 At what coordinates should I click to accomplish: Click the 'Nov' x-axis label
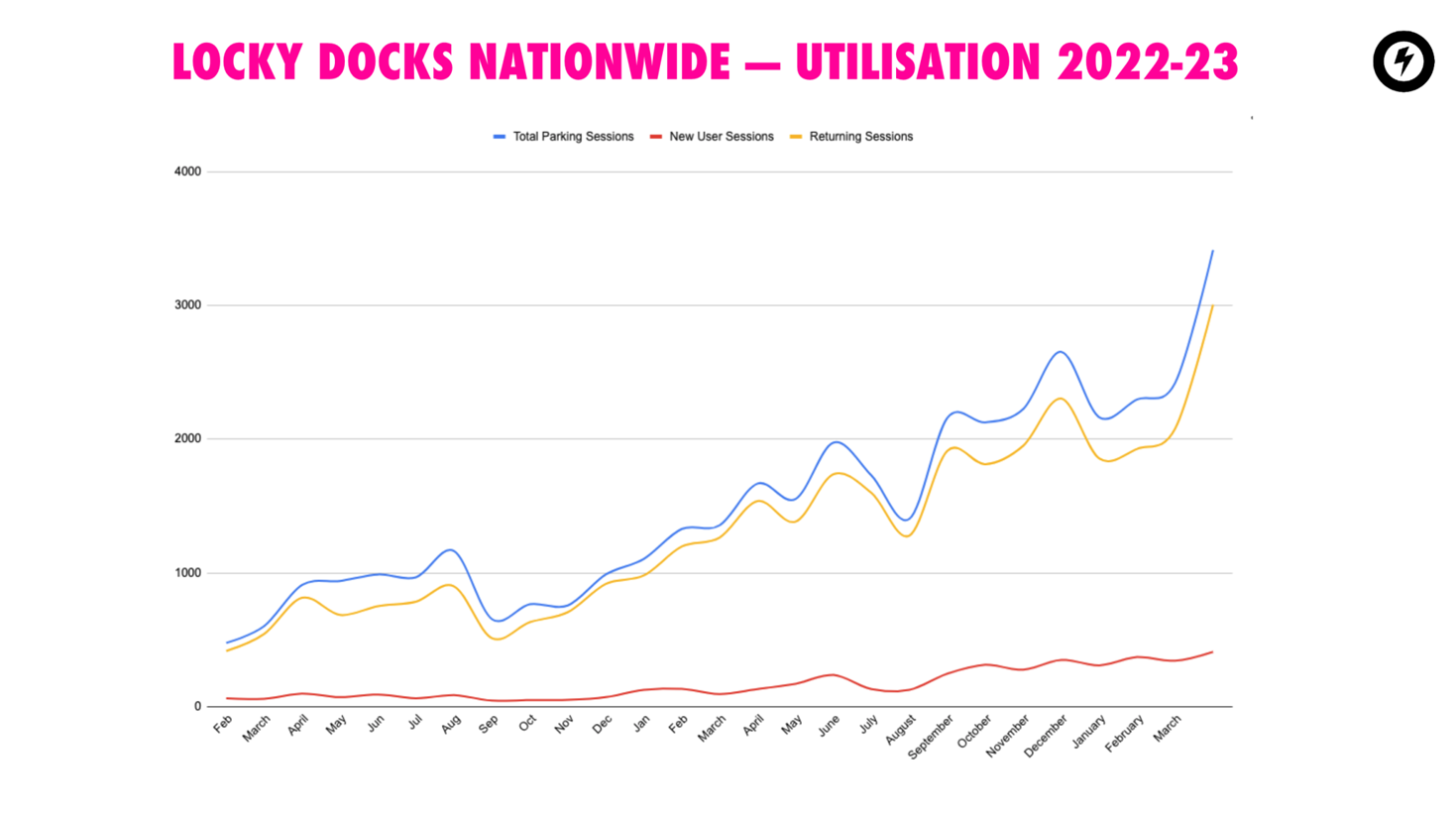click(565, 724)
